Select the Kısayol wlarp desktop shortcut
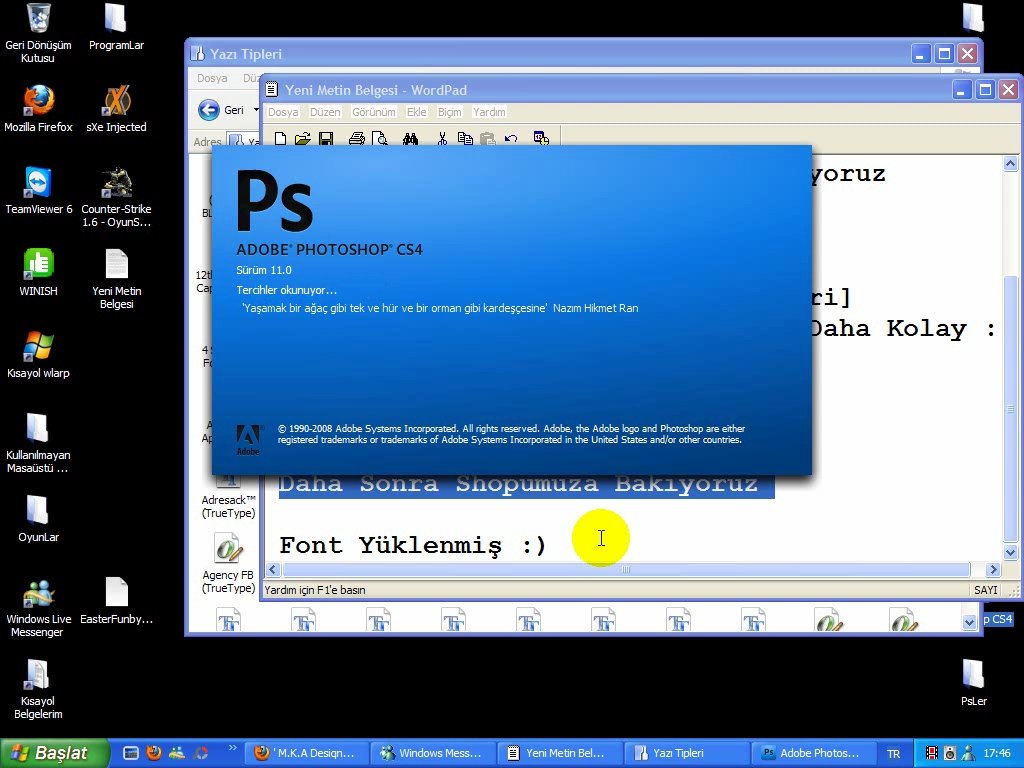Viewport: 1024px width, 768px height. pyautogui.click(x=39, y=355)
